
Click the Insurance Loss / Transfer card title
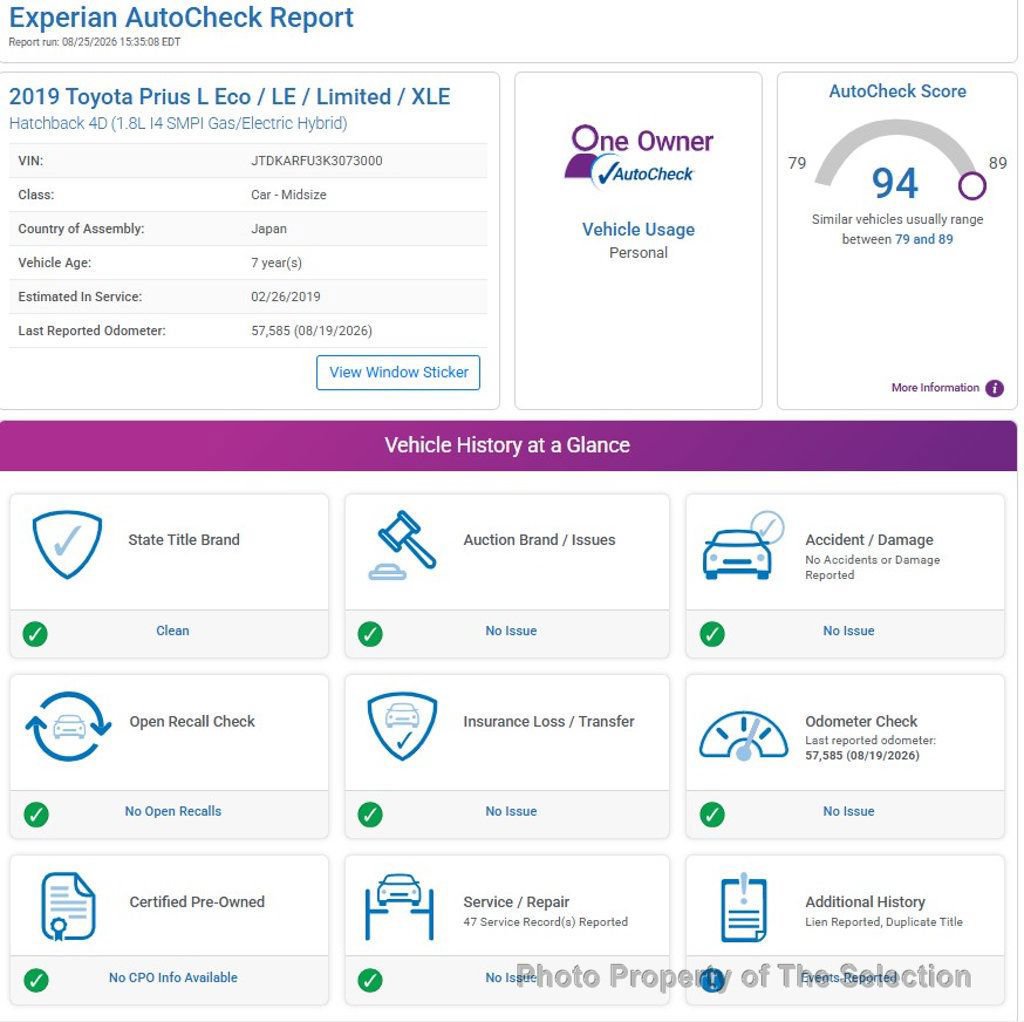549,722
